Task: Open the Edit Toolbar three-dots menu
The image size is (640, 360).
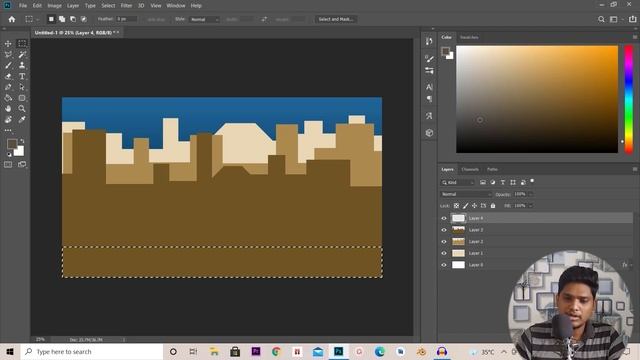Action: tap(8, 131)
